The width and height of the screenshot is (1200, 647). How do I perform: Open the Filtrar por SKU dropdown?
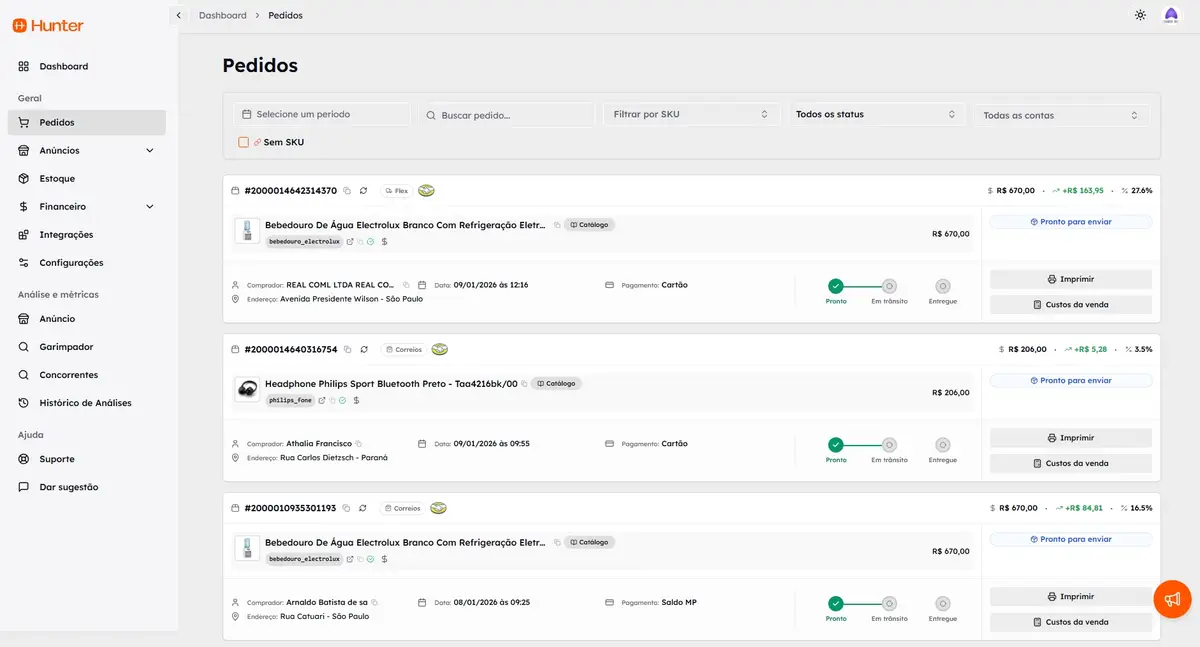pos(691,114)
